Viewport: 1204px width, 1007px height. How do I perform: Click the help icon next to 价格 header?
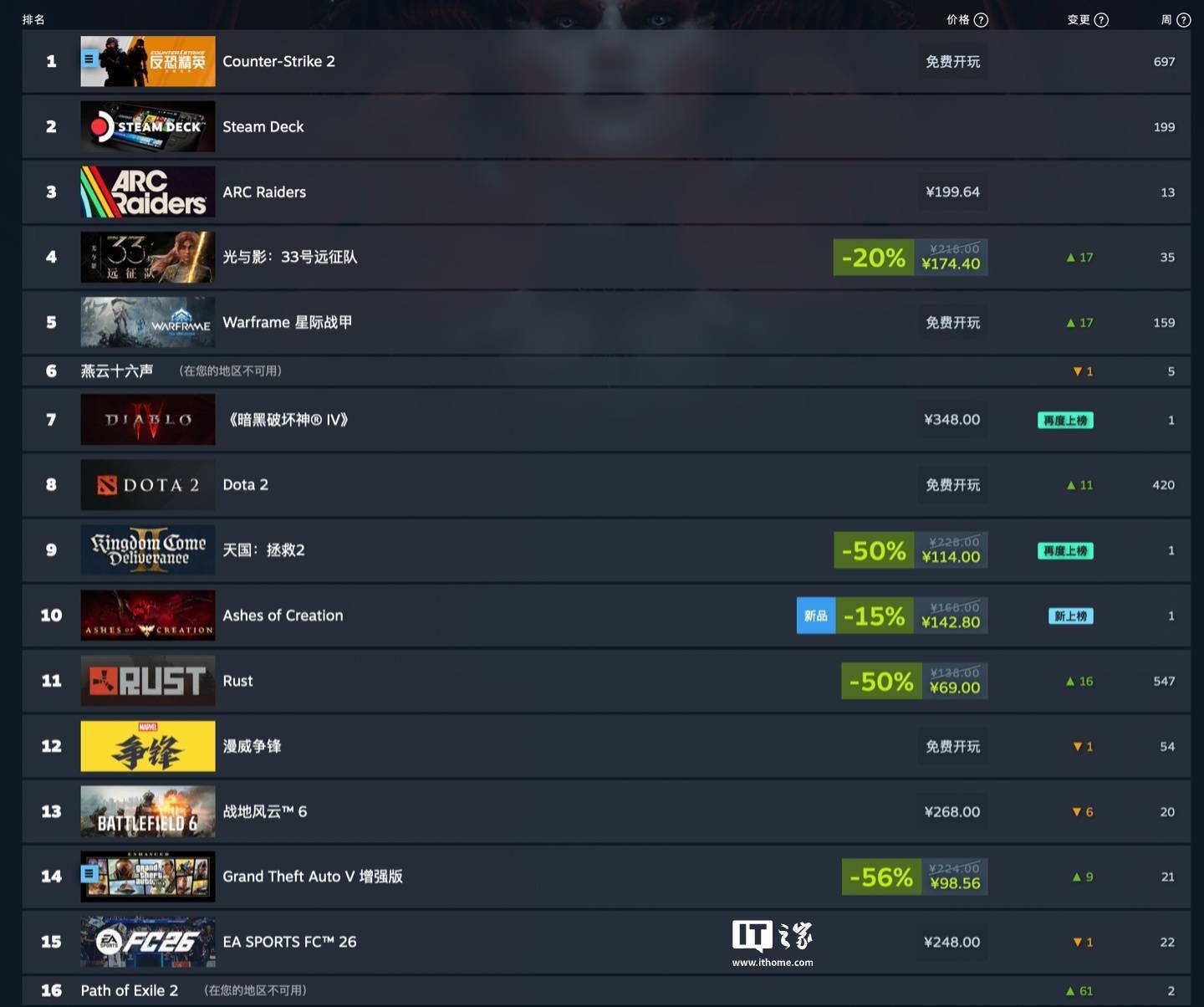point(982,20)
